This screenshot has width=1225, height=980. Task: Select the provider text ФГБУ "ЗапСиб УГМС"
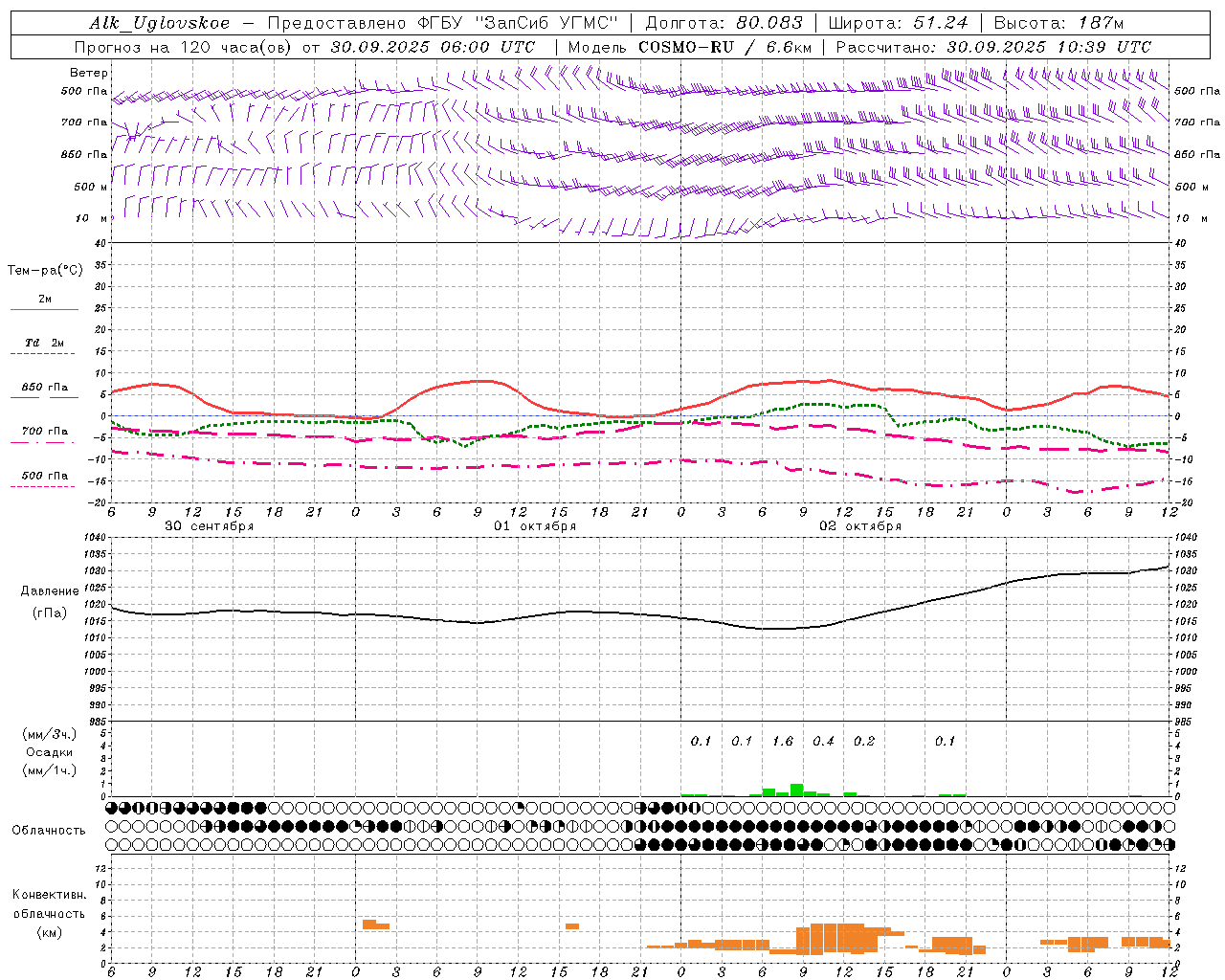518,23
